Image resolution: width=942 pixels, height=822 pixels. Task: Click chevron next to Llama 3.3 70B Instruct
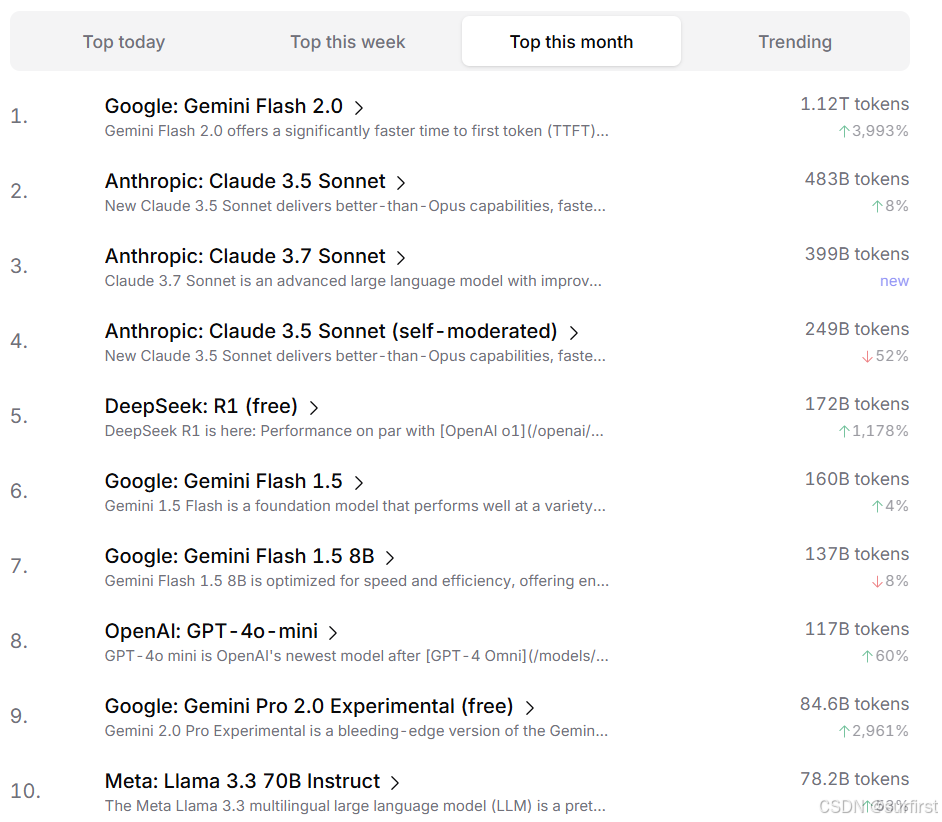pyautogui.click(x=395, y=783)
